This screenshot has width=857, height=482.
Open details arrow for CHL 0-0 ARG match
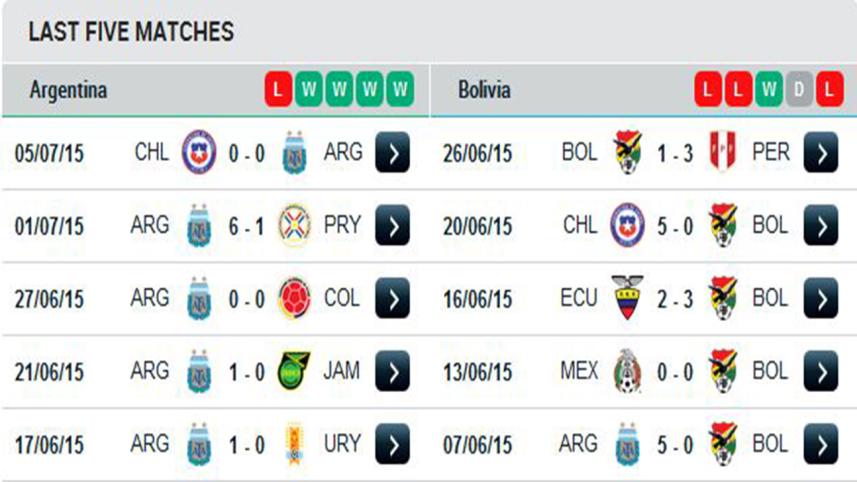point(393,153)
